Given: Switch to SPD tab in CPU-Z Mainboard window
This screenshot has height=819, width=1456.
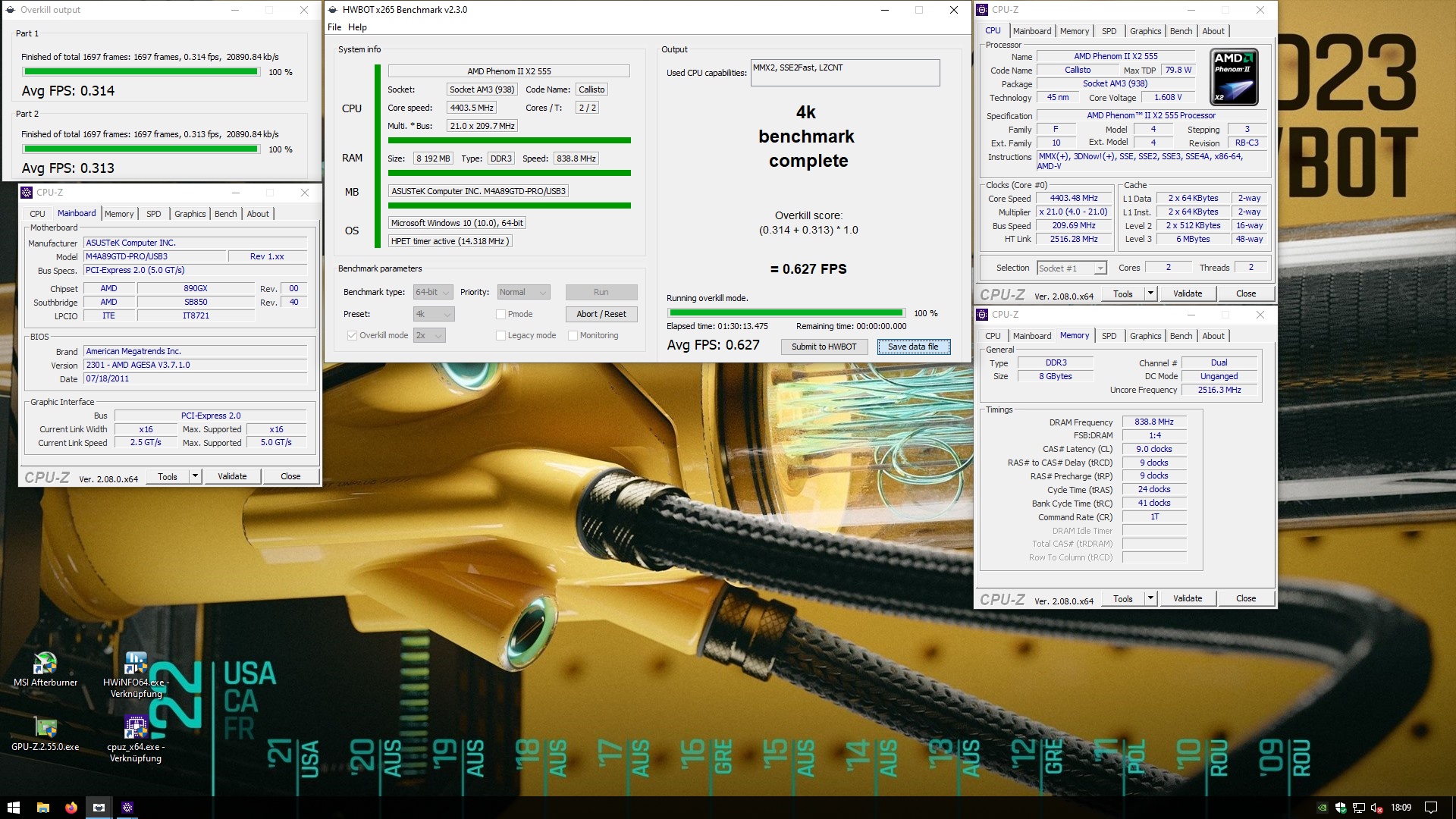Looking at the screenshot, I should coord(153,214).
